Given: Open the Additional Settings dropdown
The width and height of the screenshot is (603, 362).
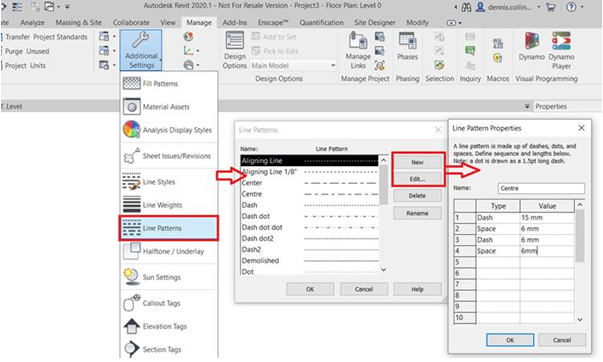Looking at the screenshot, I should tap(141, 50).
